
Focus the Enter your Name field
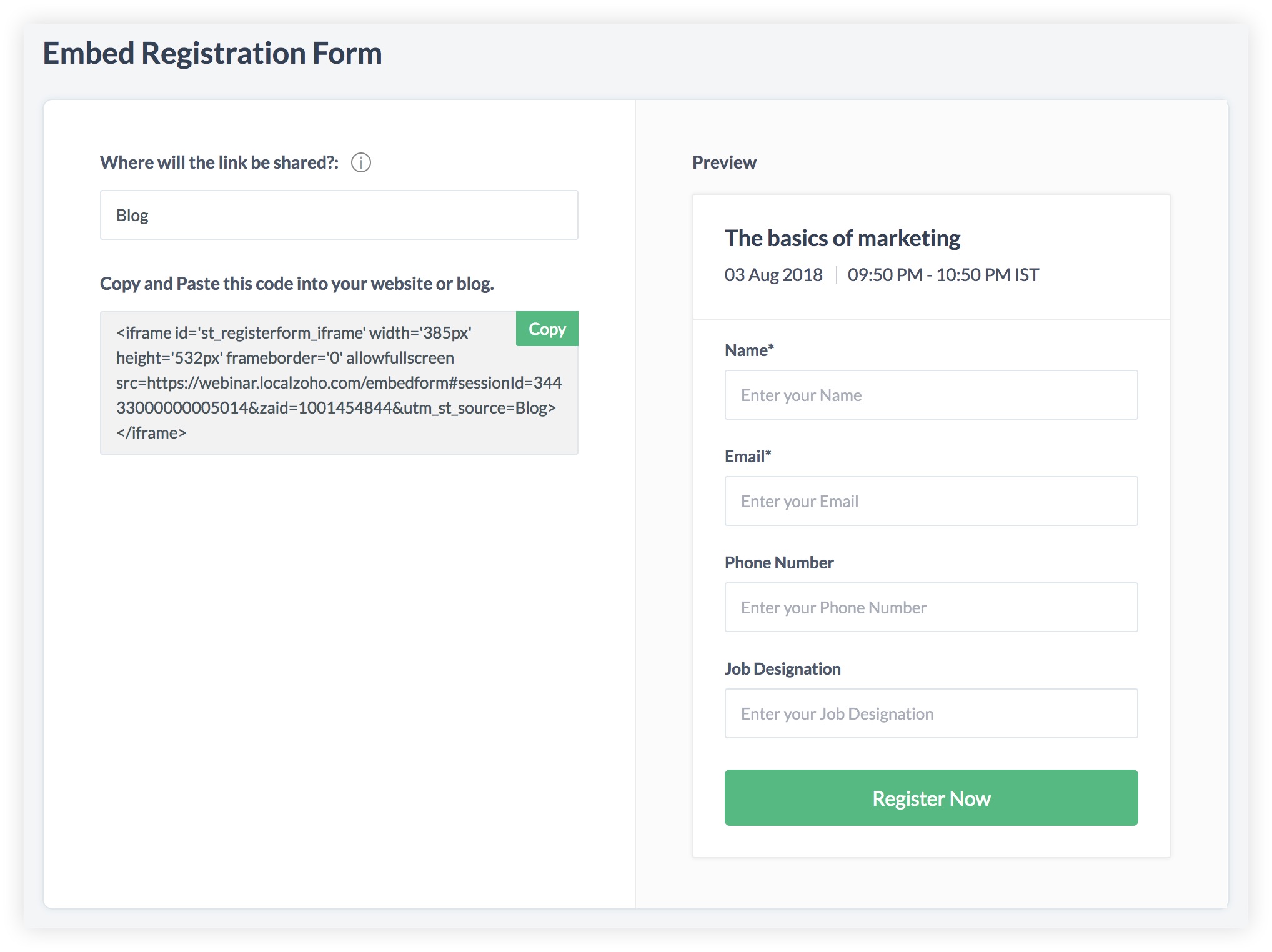pos(931,395)
